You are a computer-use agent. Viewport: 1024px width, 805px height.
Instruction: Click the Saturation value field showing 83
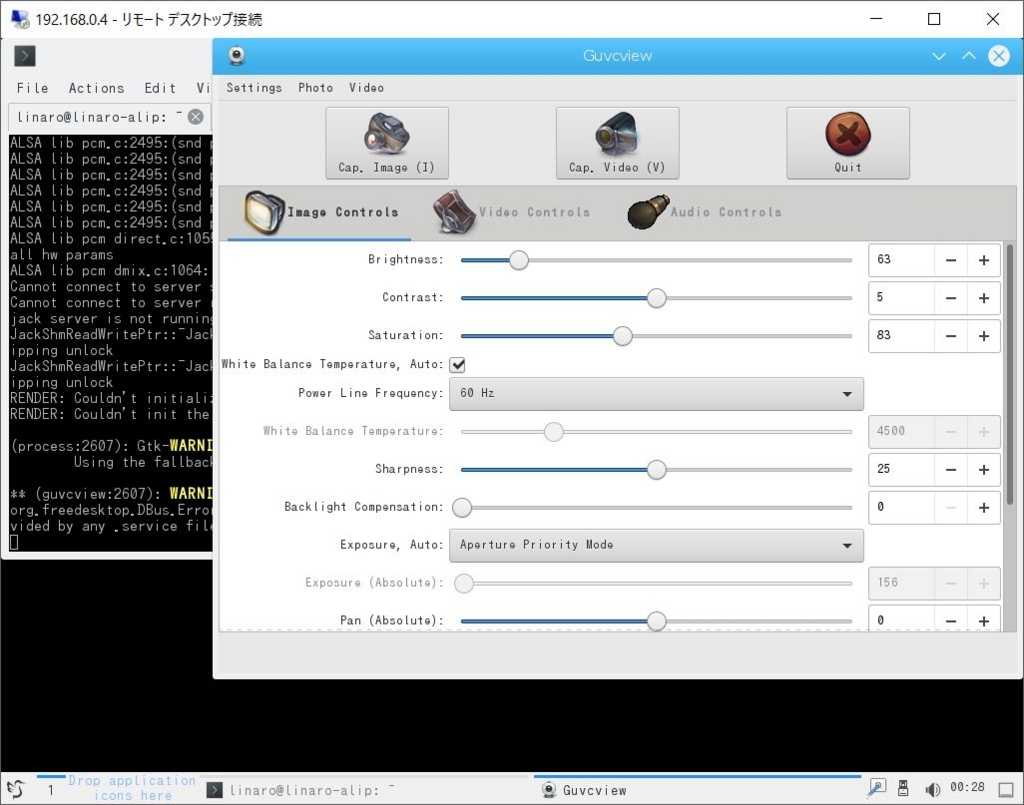point(902,336)
